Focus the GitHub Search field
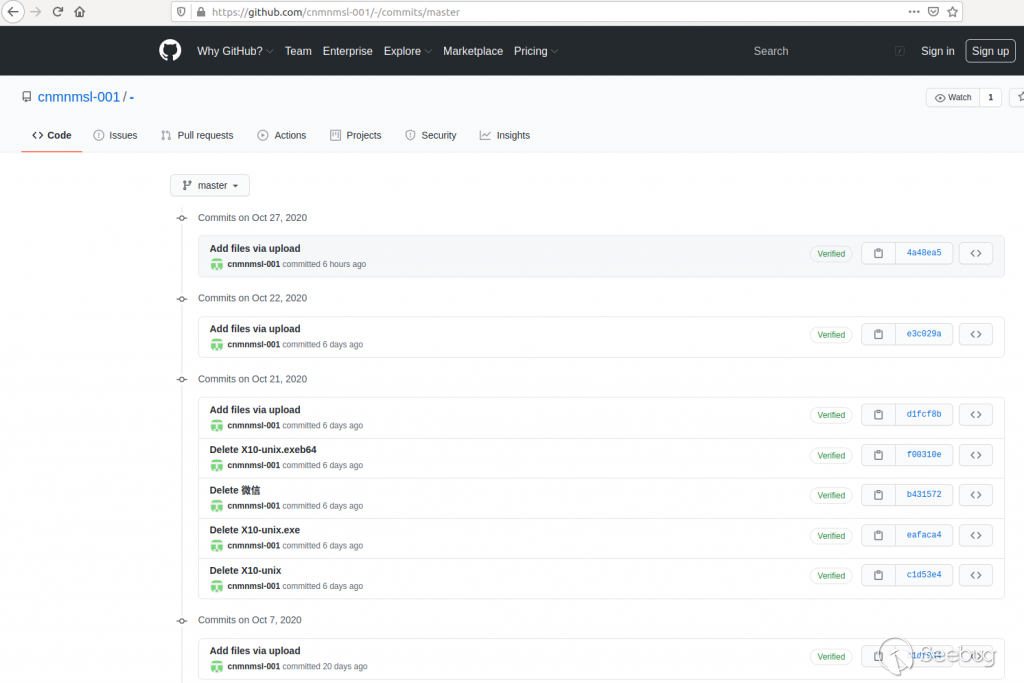 (x=820, y=51)
